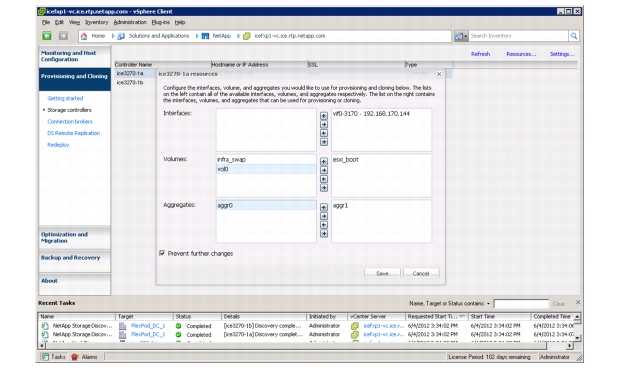Screen dimensions: 640x371
Task: Open Optimization and Migration section
Action: [x=75, y=238]
